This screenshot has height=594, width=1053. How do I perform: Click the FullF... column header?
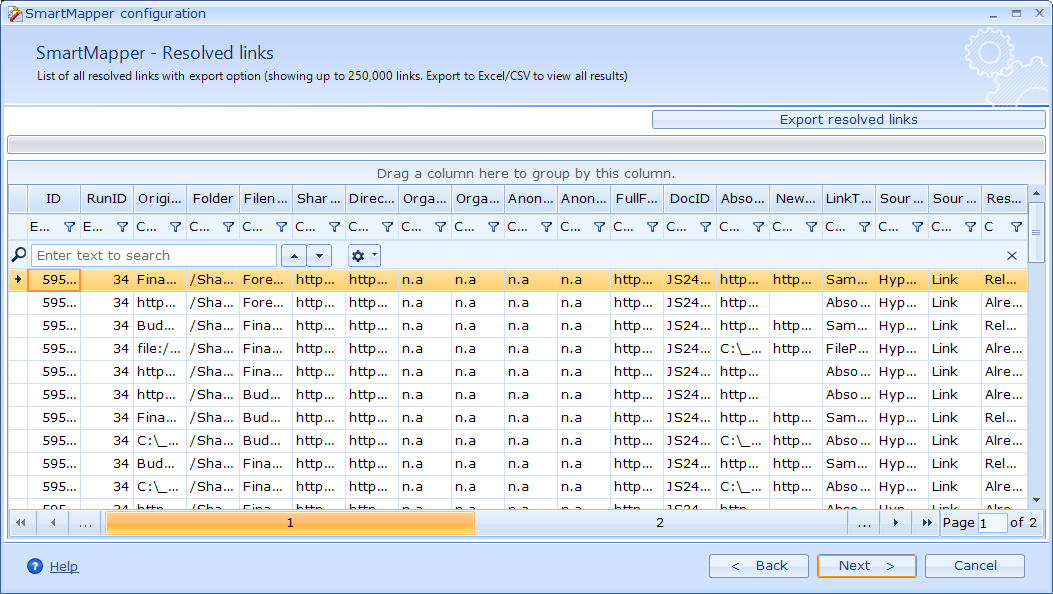[637, 199]
